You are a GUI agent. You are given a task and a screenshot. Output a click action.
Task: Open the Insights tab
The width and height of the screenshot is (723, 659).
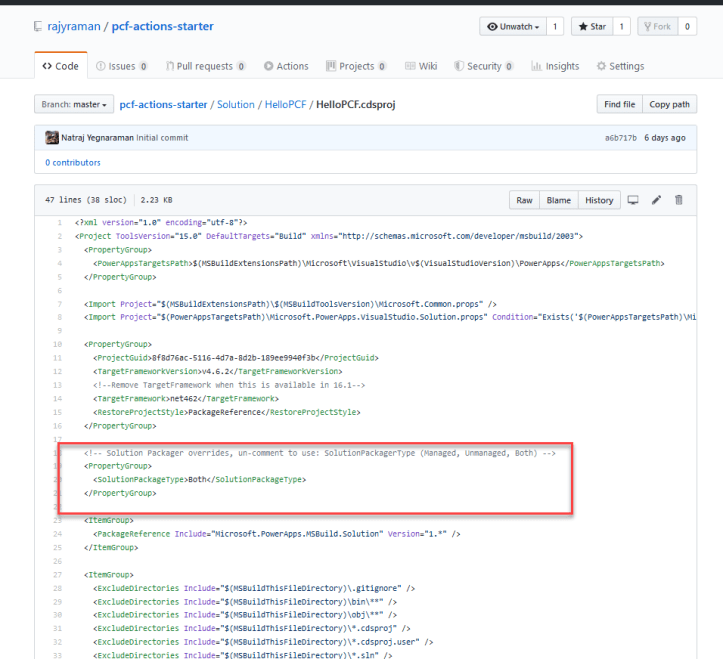[555, 66]
